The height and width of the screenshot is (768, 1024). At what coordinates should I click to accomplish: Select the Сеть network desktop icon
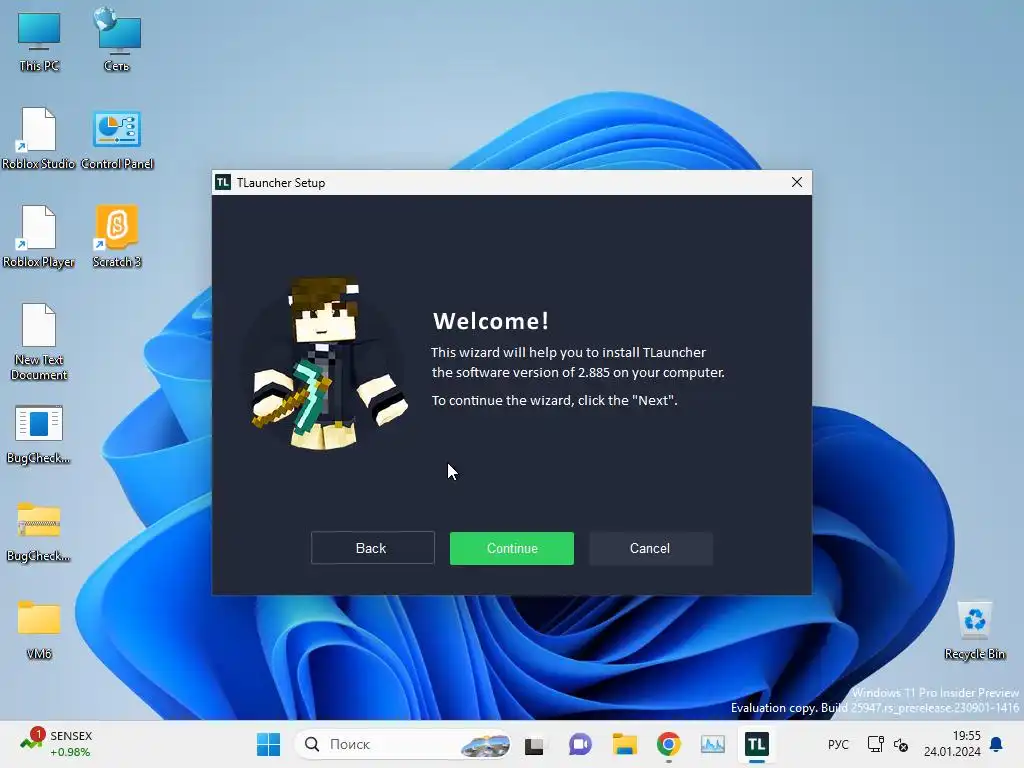pos(117,40)
